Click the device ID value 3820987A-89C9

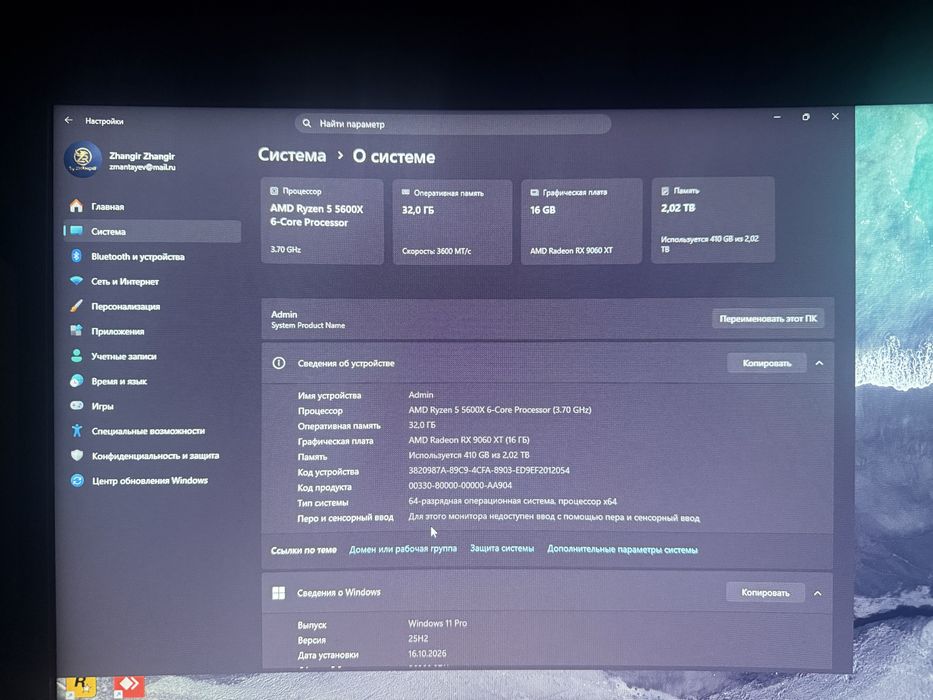(x=489, y=470)
